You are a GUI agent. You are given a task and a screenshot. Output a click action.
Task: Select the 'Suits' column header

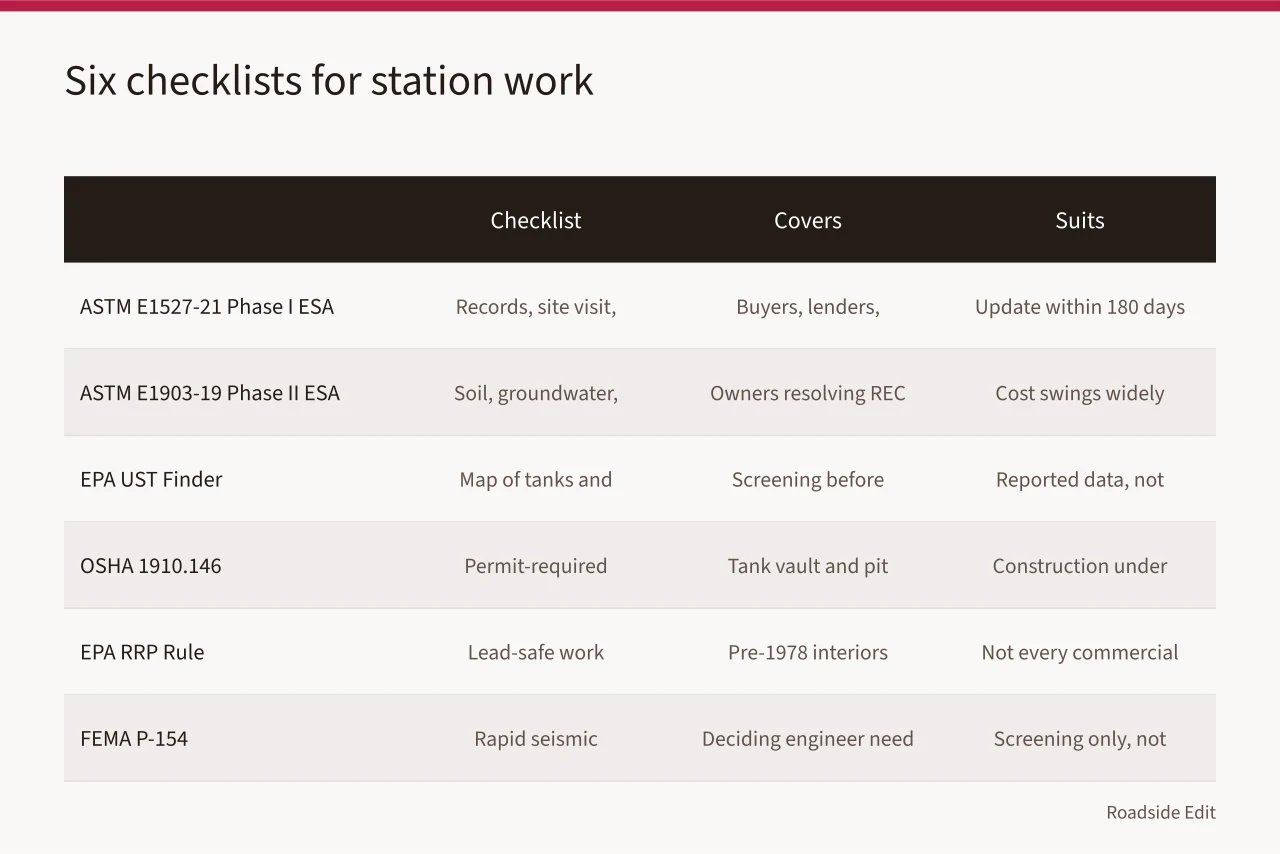[x=1080, y=220]
